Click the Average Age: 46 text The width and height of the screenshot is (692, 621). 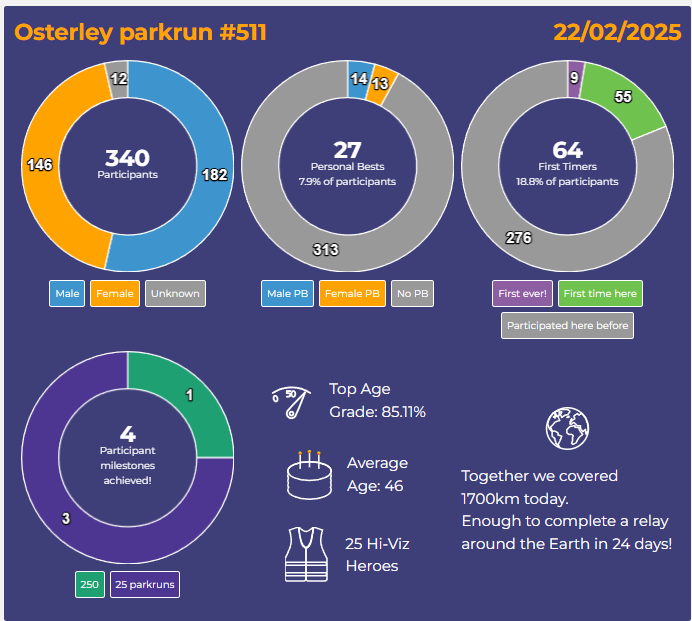[x=377, y=474]
